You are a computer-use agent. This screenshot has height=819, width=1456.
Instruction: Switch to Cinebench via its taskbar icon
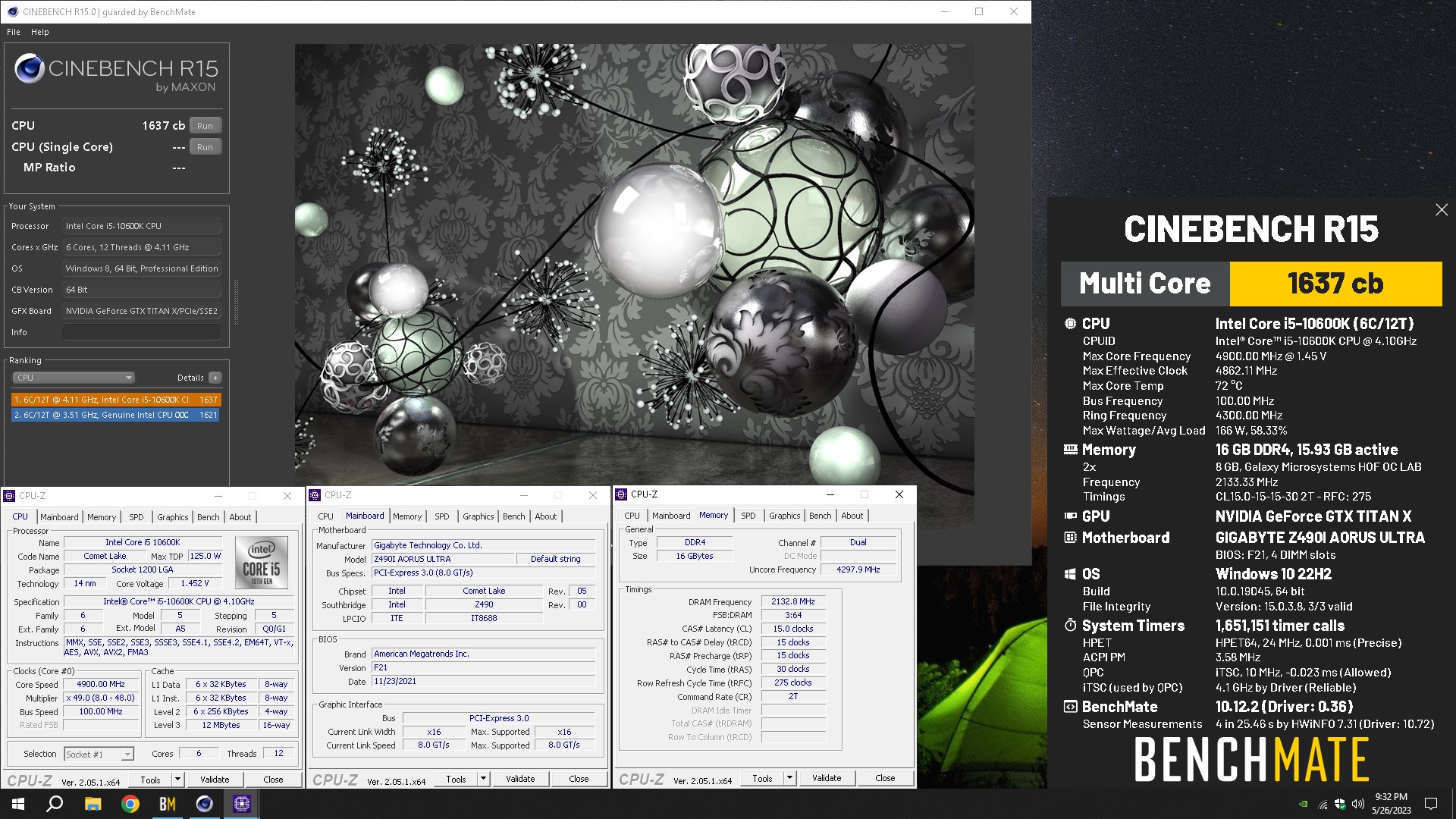(x=205, y=804)
